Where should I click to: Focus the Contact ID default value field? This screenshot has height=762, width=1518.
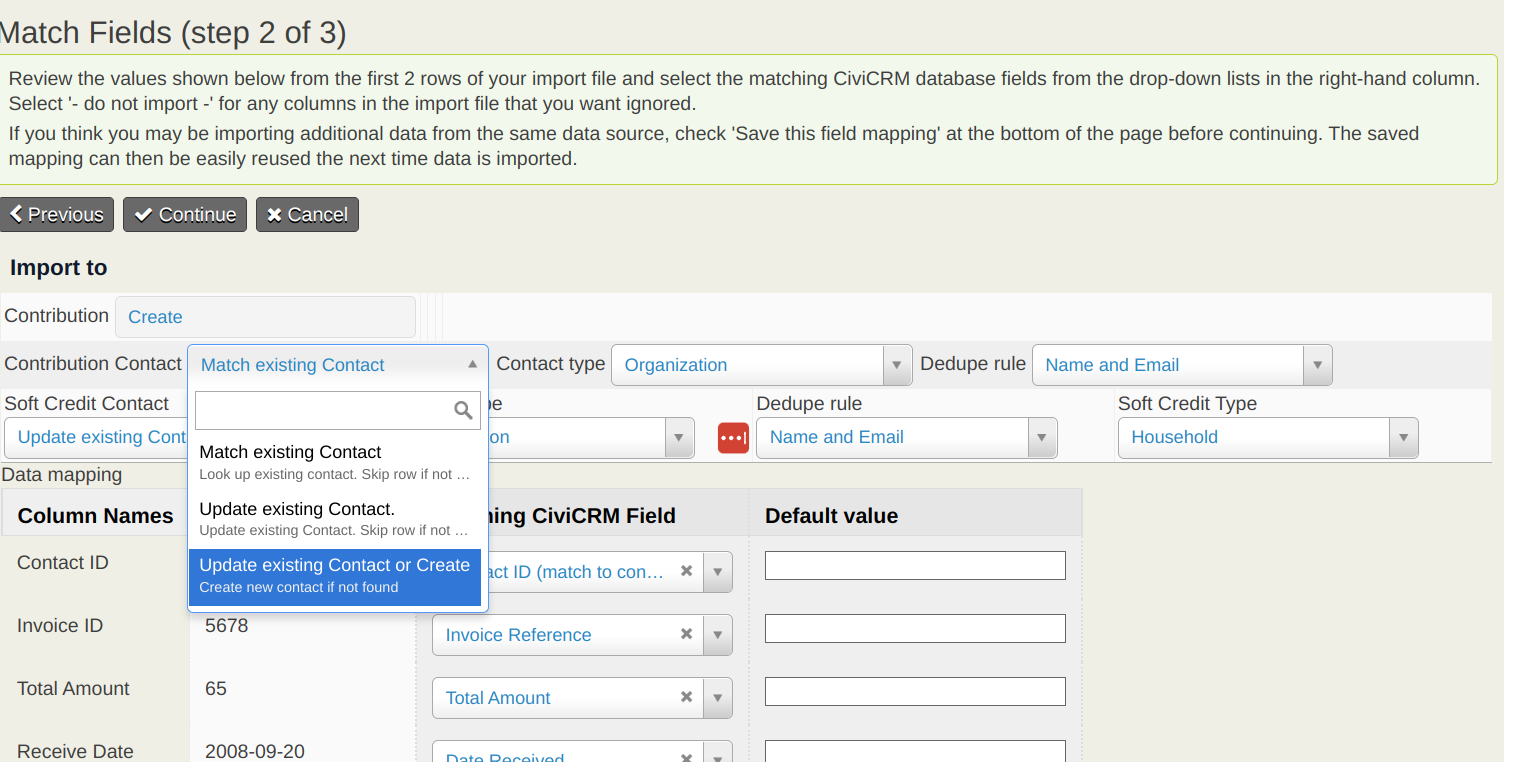pyautogui.click(x=915, y=565)
